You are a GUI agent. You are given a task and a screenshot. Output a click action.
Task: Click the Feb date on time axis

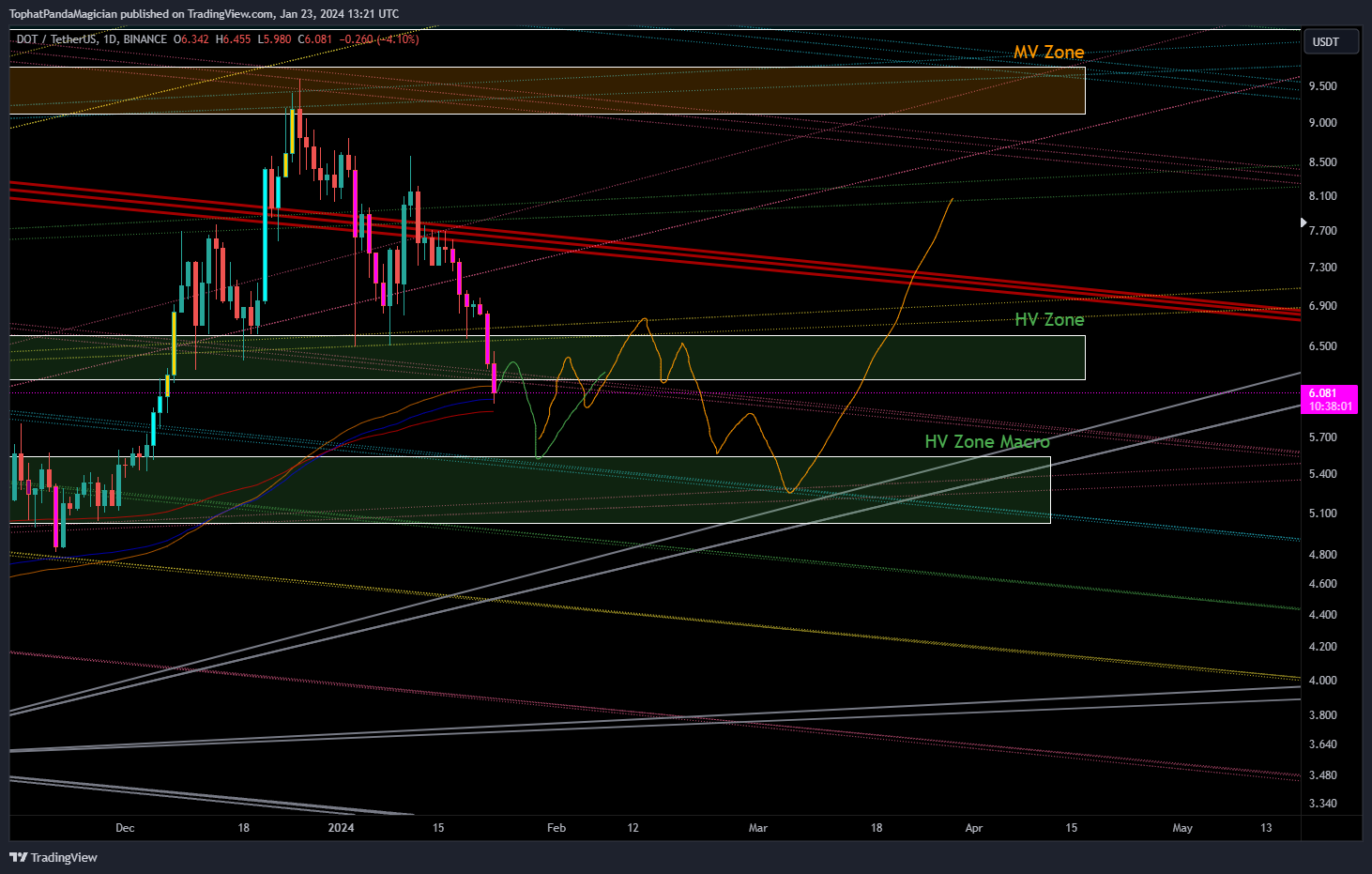(x=556, y=828)
